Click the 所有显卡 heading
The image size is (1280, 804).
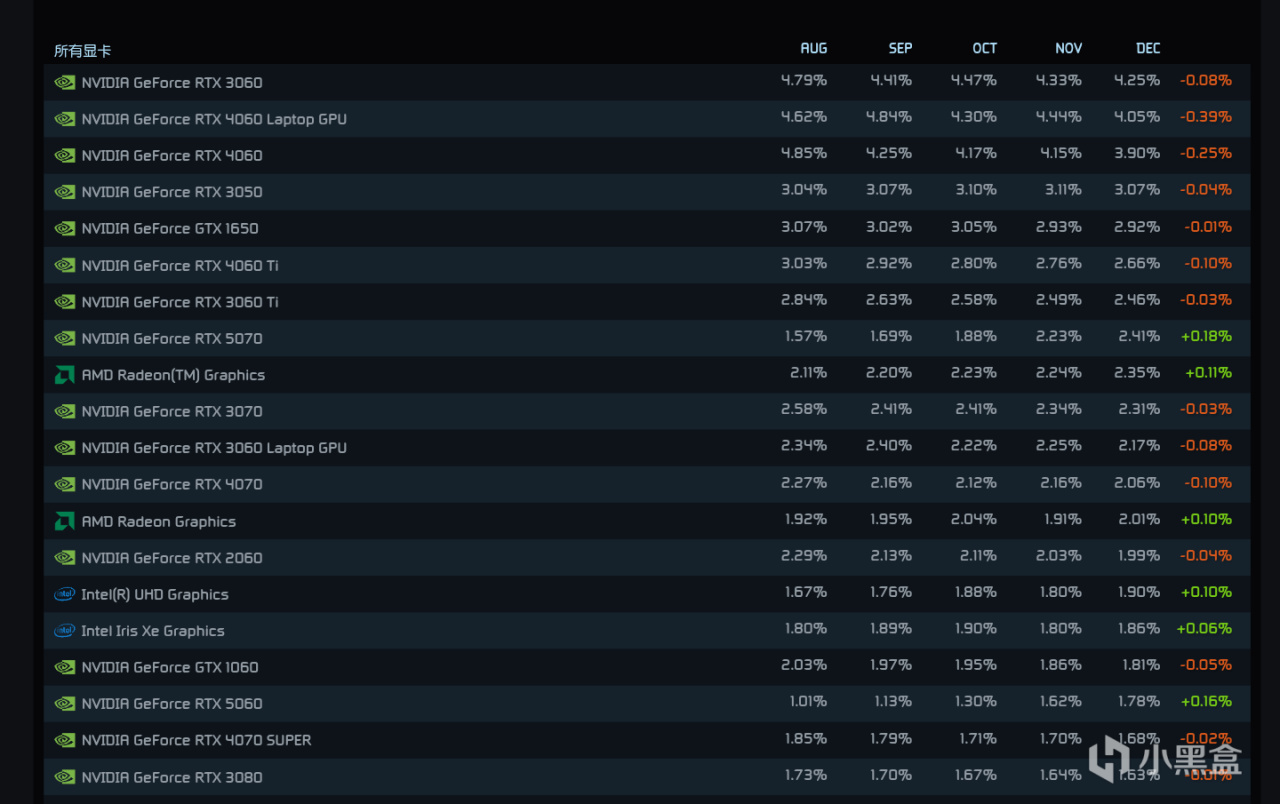[x=82, y=50]
